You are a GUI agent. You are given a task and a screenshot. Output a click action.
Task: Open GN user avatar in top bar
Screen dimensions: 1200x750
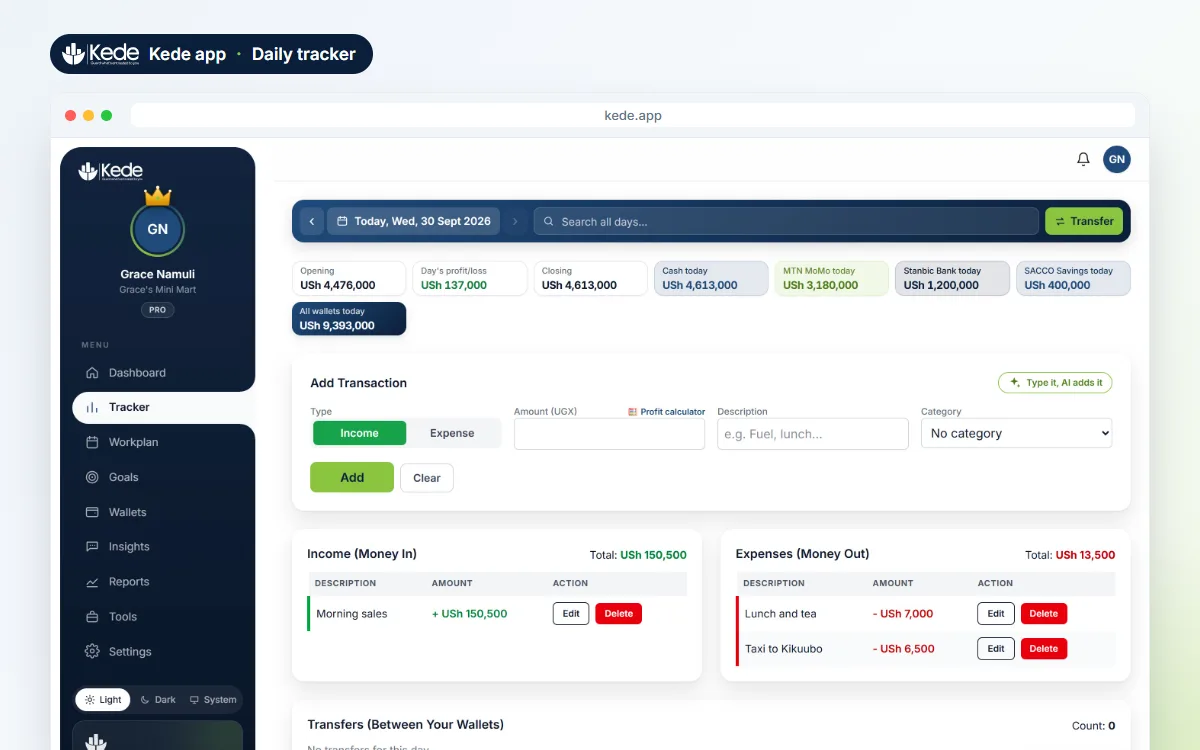(x=1117, y=159)
